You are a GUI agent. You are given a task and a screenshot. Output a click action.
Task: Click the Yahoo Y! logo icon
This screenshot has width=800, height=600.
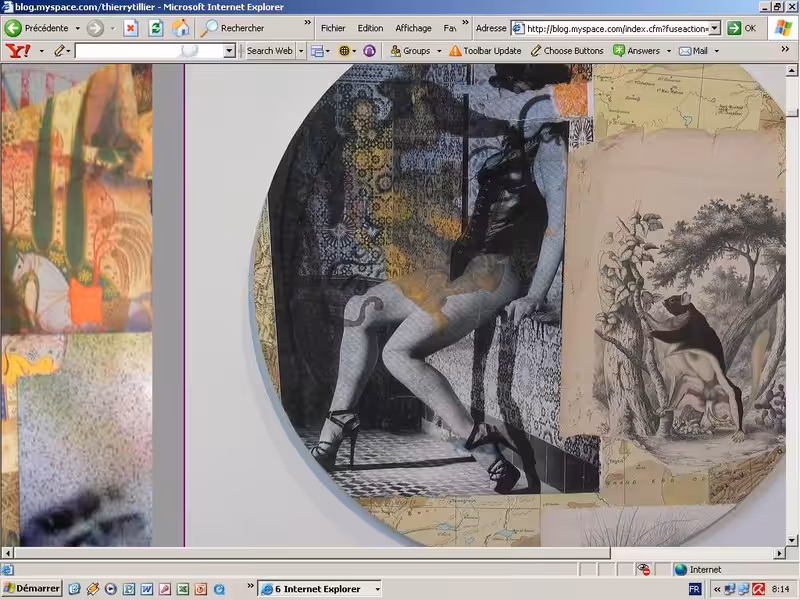pyautogui.click(x=18, y=51)
